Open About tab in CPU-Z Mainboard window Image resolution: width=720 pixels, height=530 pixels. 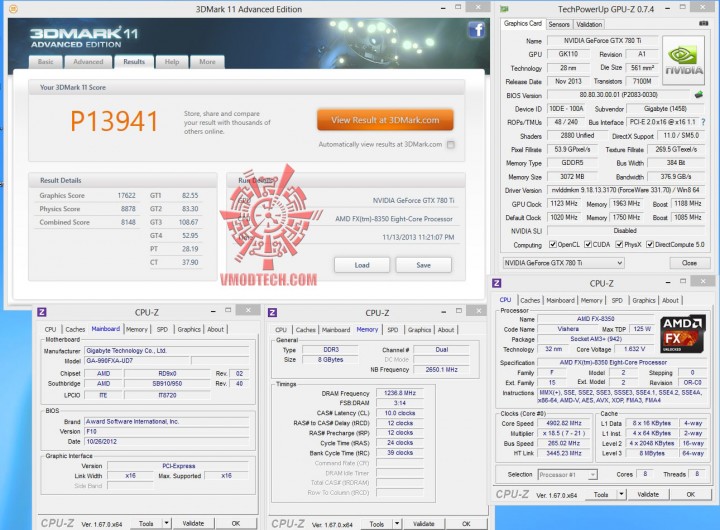[215, 329]
